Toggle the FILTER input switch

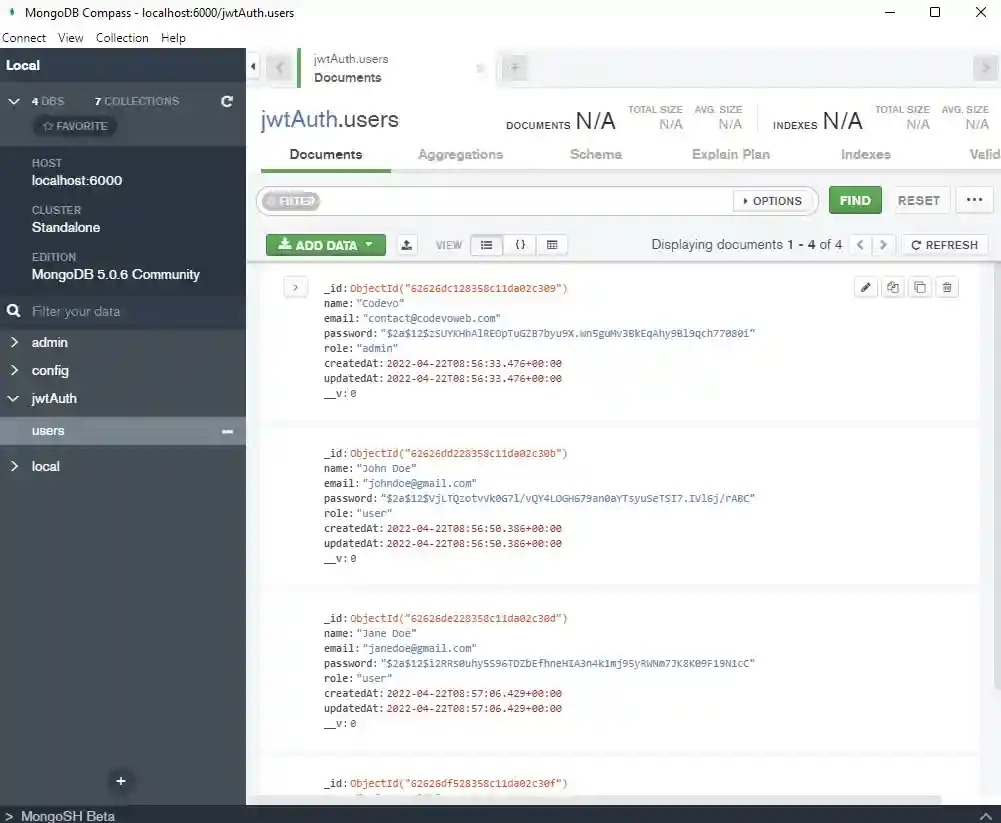[x=290, y=200]
